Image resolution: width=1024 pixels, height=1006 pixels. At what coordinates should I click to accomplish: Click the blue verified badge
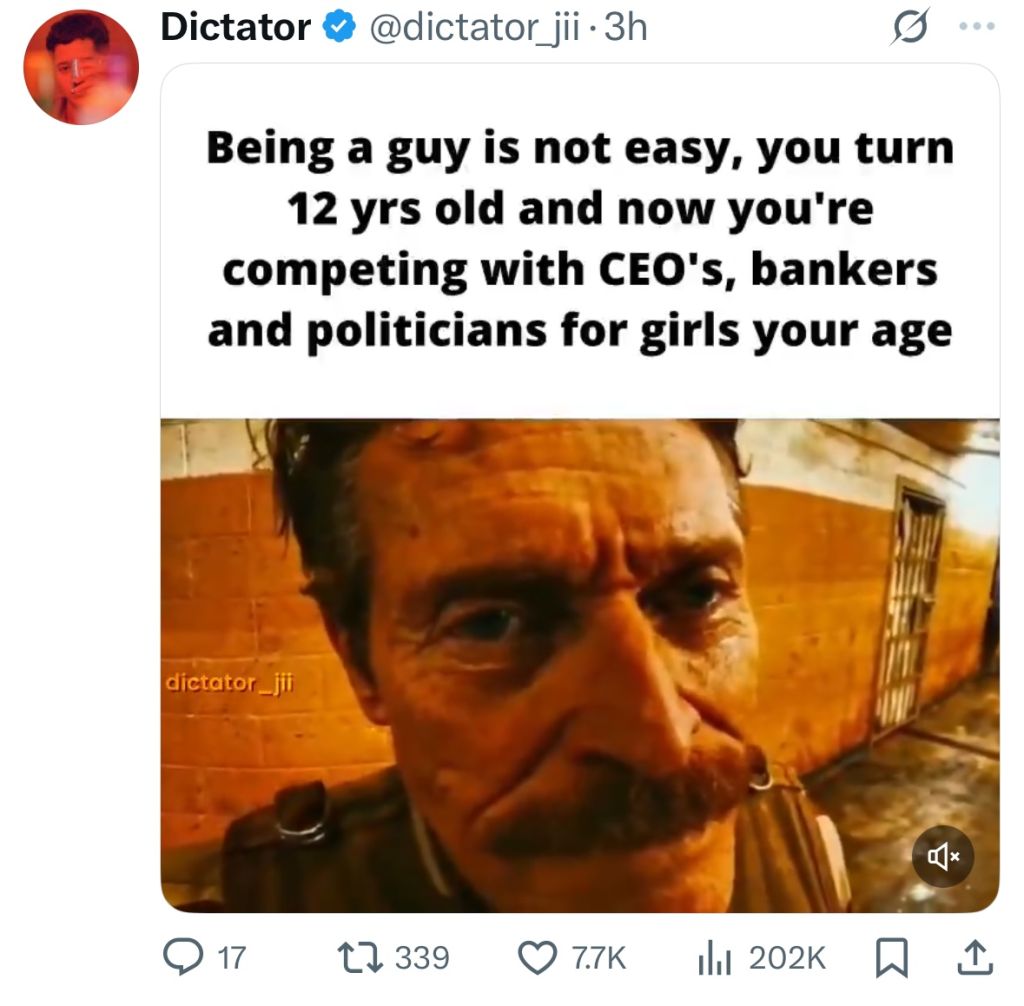pos(340,27)
